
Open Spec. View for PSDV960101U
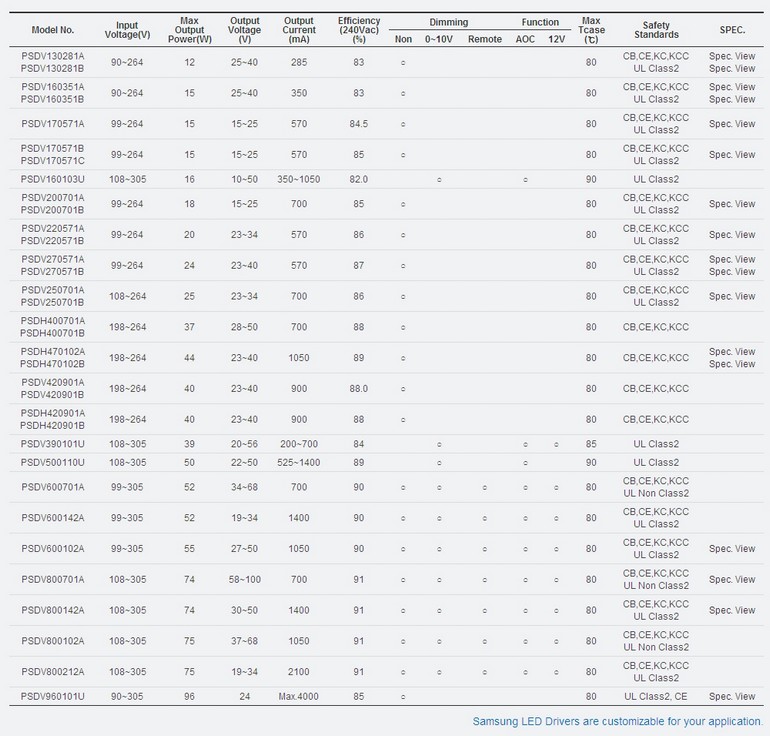point(732,696)
